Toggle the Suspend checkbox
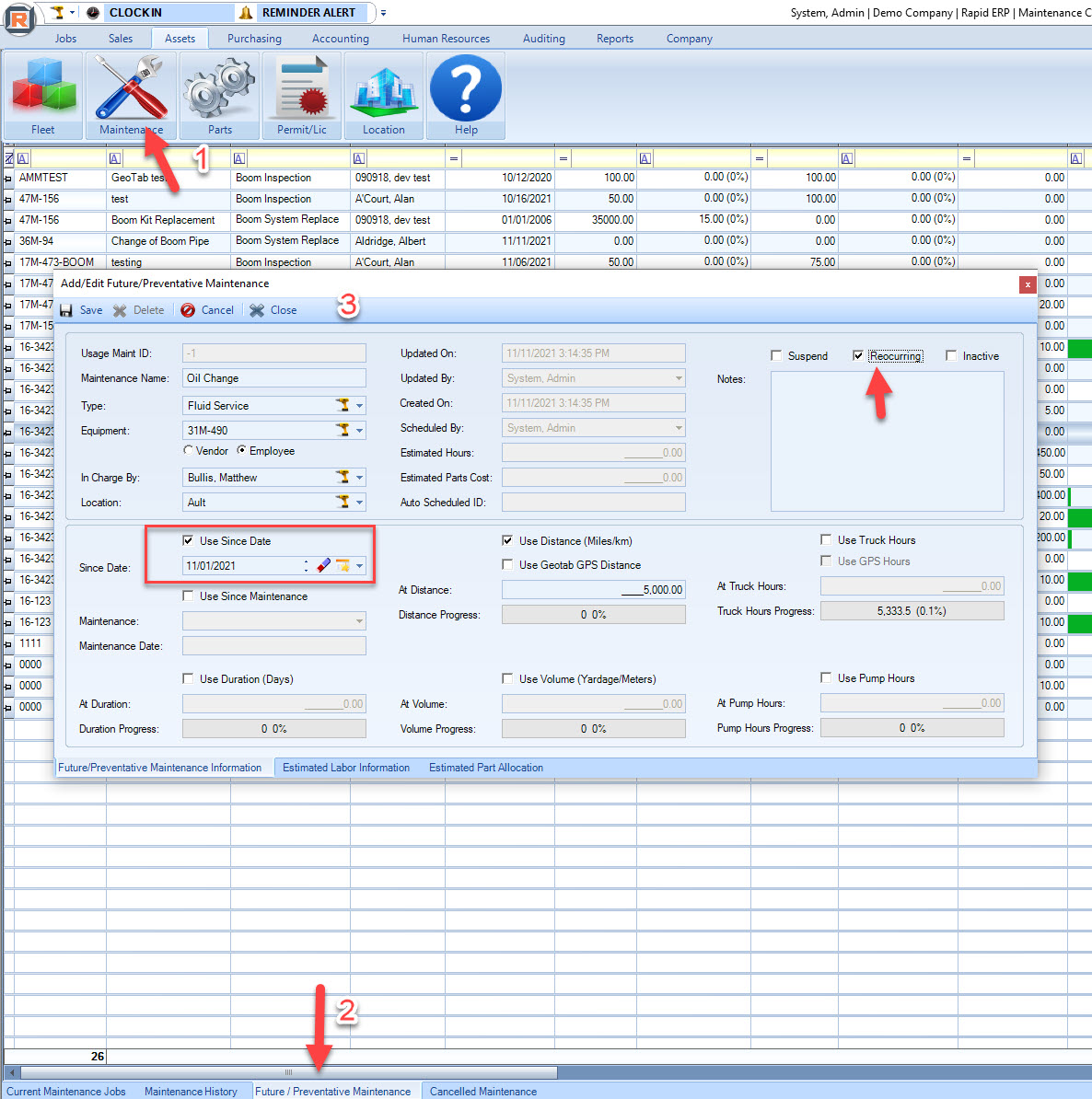 click(x=775, y=355)
